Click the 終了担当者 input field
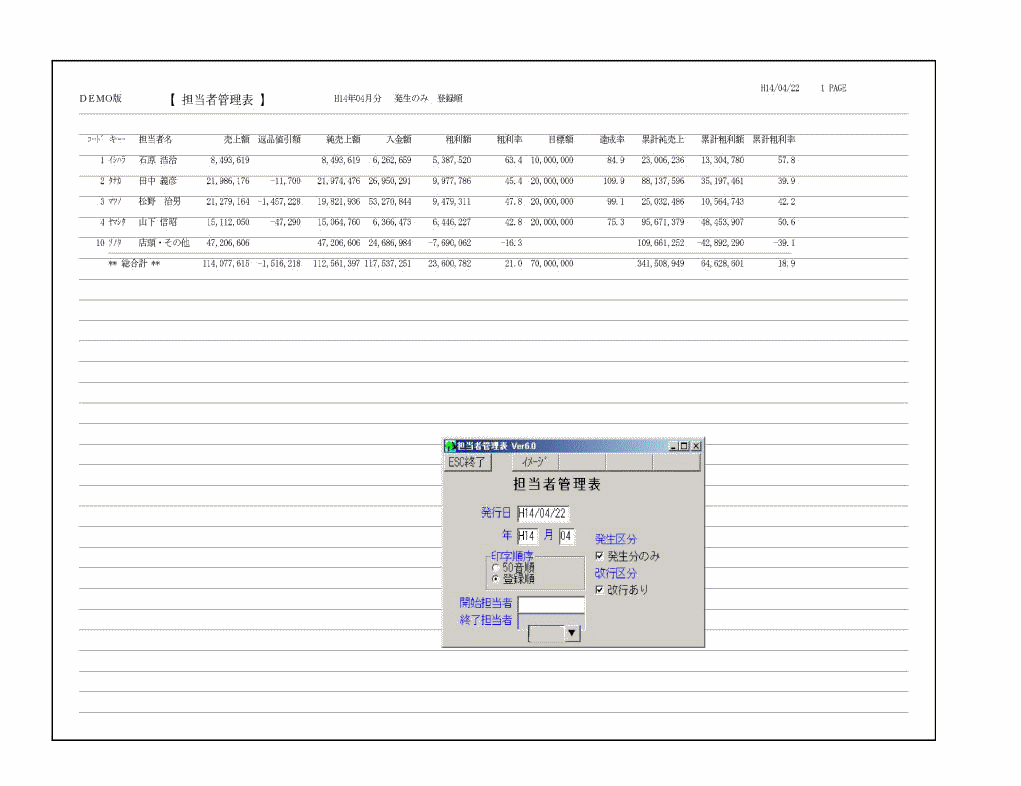The height and width of the screenshot is (786, 1021). 551,620
